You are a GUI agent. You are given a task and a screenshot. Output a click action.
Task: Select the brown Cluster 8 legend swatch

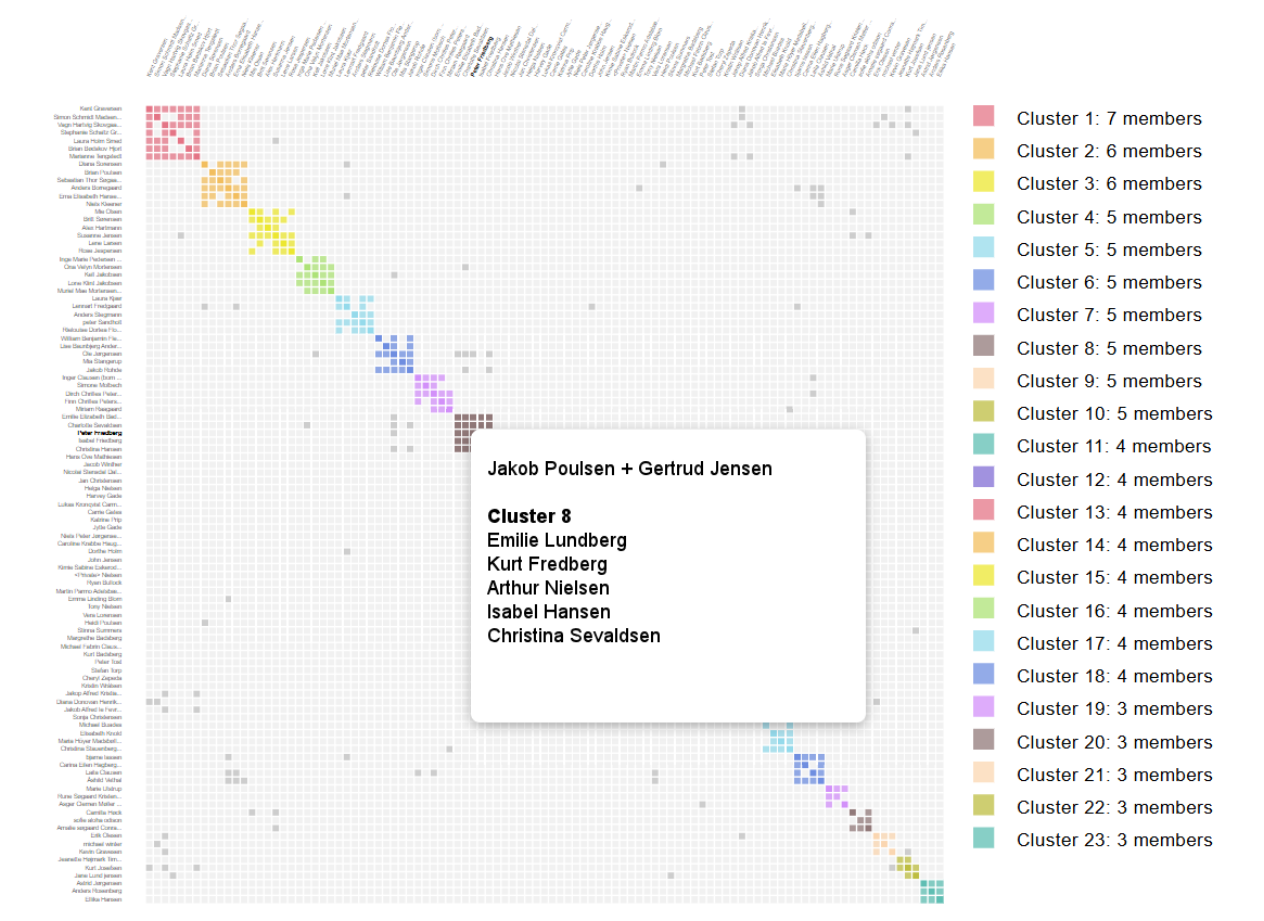tap(984, 347)
